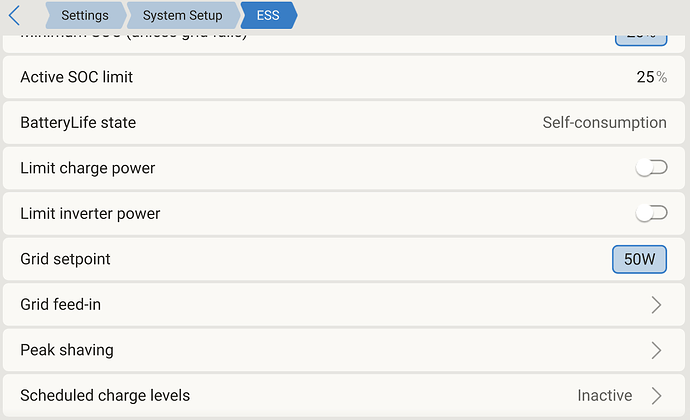The height and width of the screenshot is (420, 690).
Task: Click the Limit charge power label
Action: pyautogui.click(x=88, y=168)
